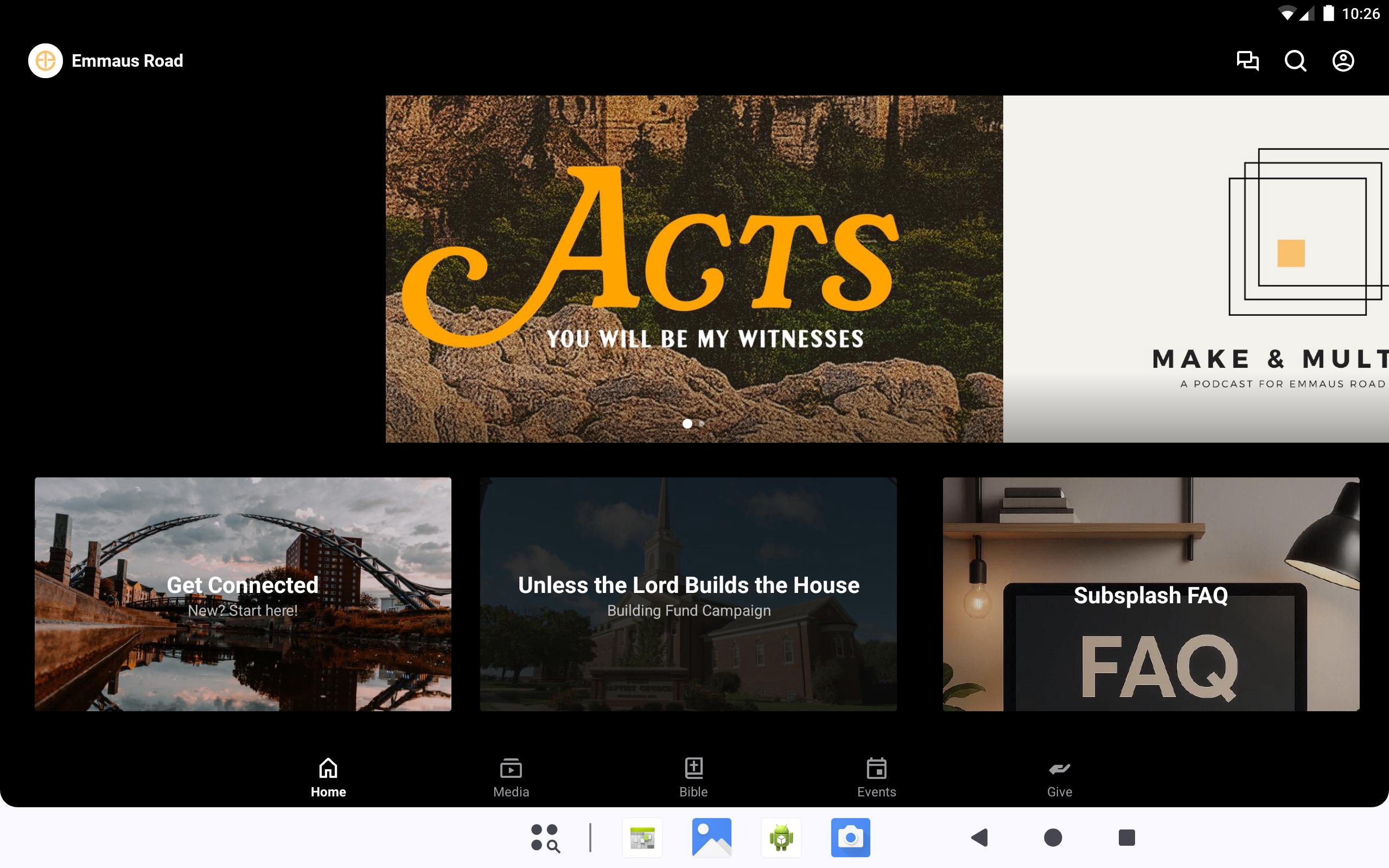
Task: Launch the camera app from taskbar
Action: 850,838
